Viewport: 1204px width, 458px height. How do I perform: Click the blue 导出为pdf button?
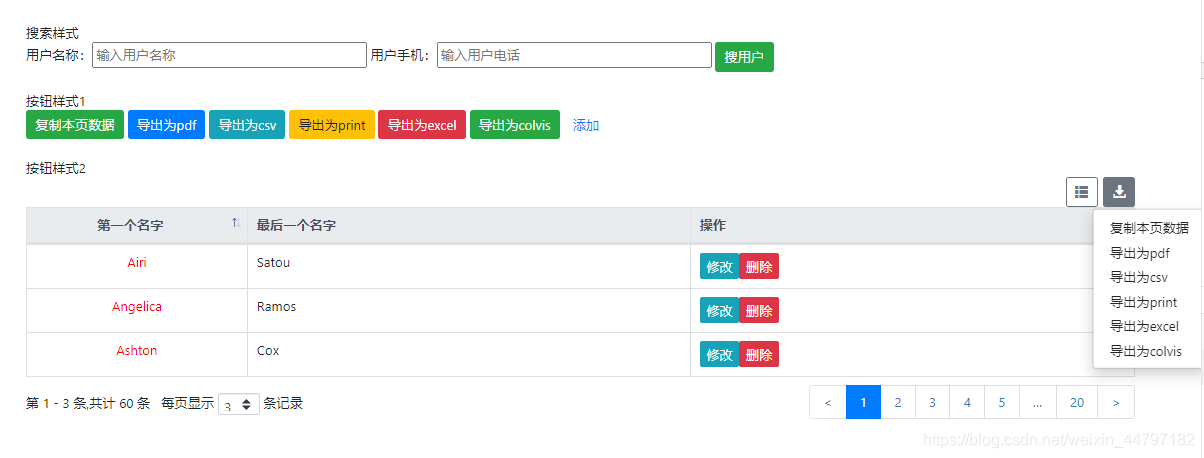[x=167, y=125]
